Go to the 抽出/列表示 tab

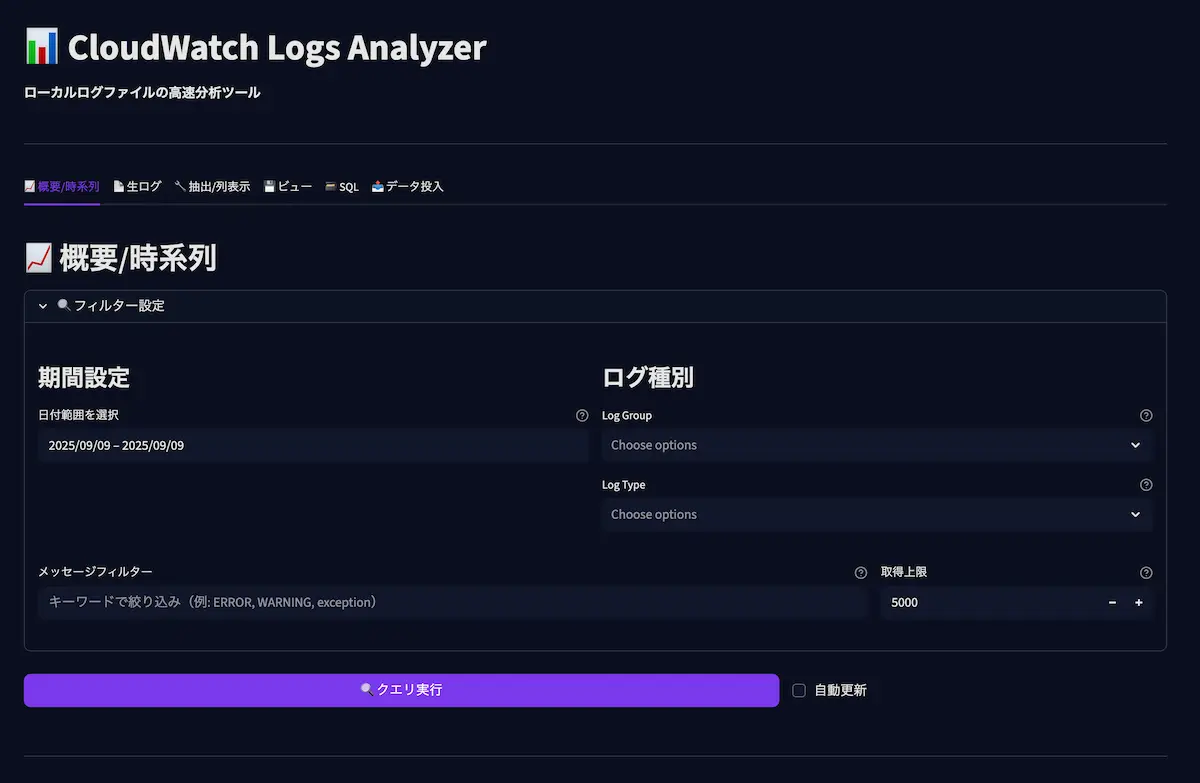click(212, 187)
